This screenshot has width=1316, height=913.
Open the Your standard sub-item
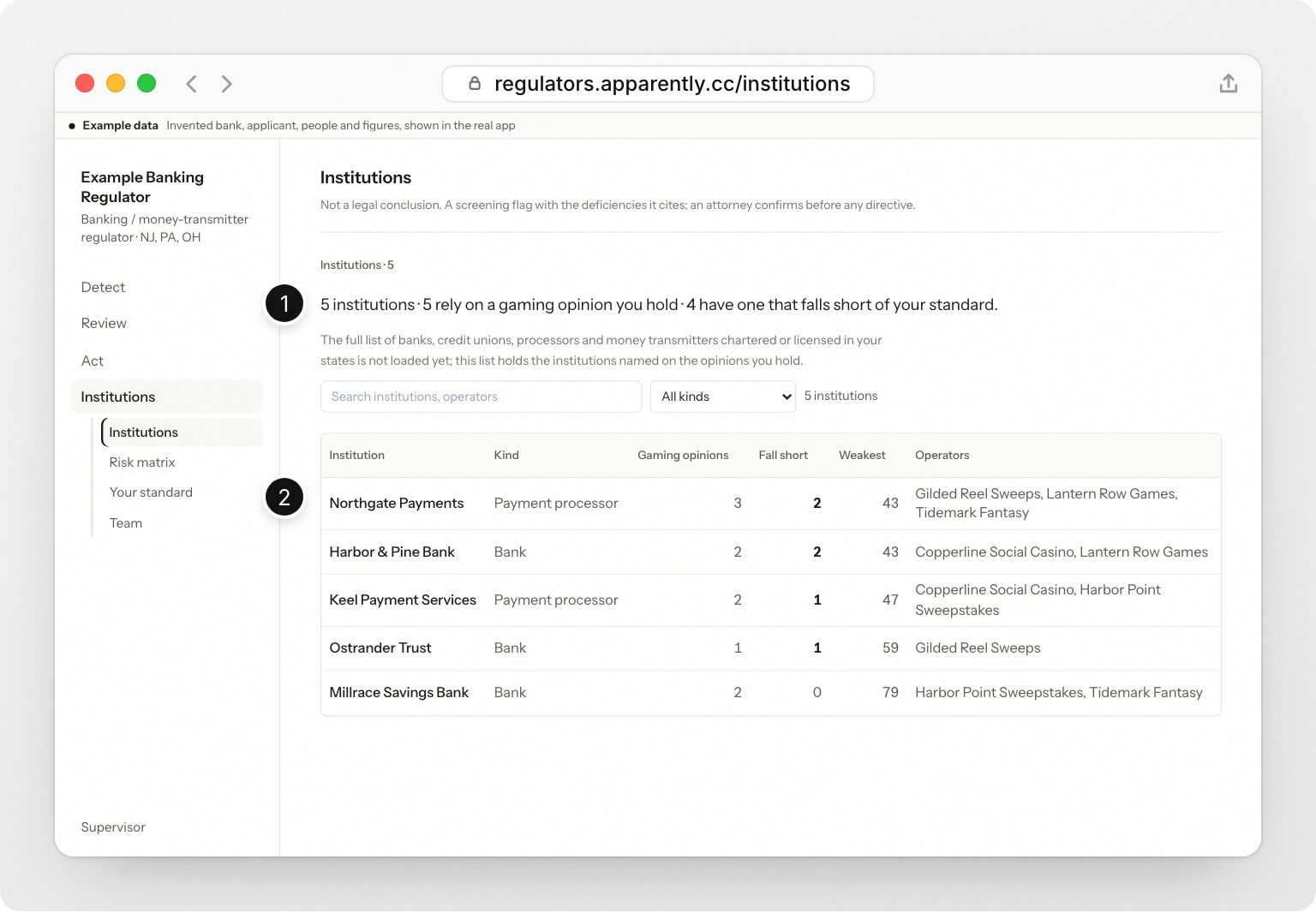[151, 492]
